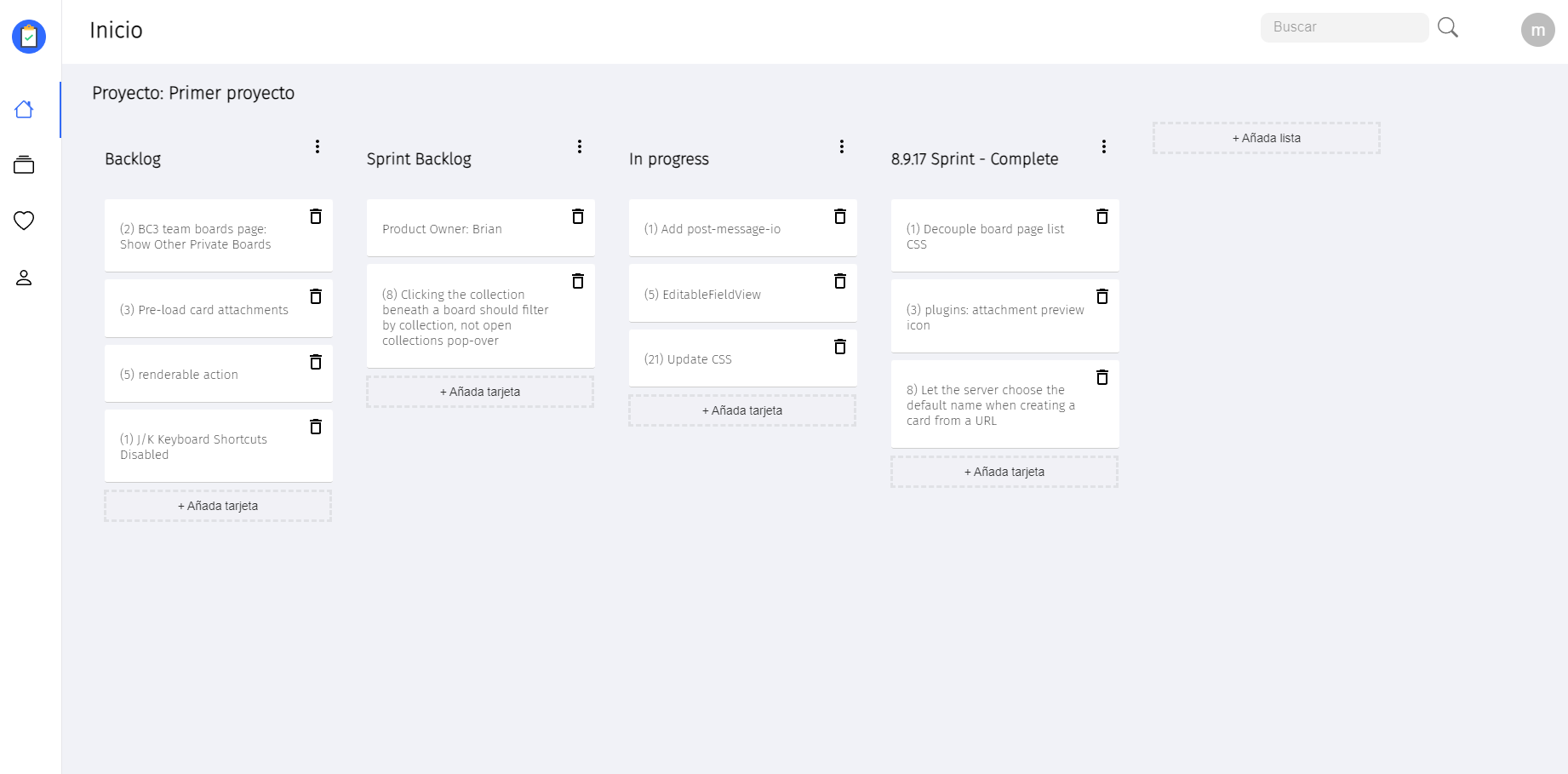Click '+ Añada lista' to add a new list

tap(1266, 137)
